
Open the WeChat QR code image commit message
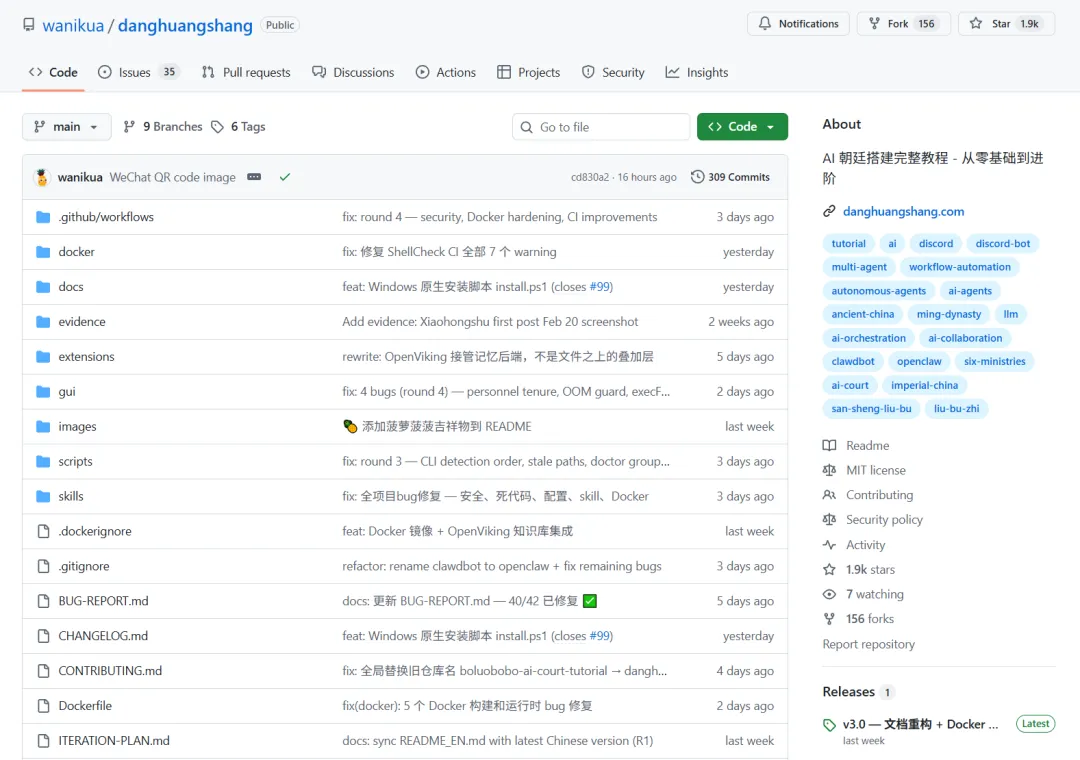click(172, 177)
